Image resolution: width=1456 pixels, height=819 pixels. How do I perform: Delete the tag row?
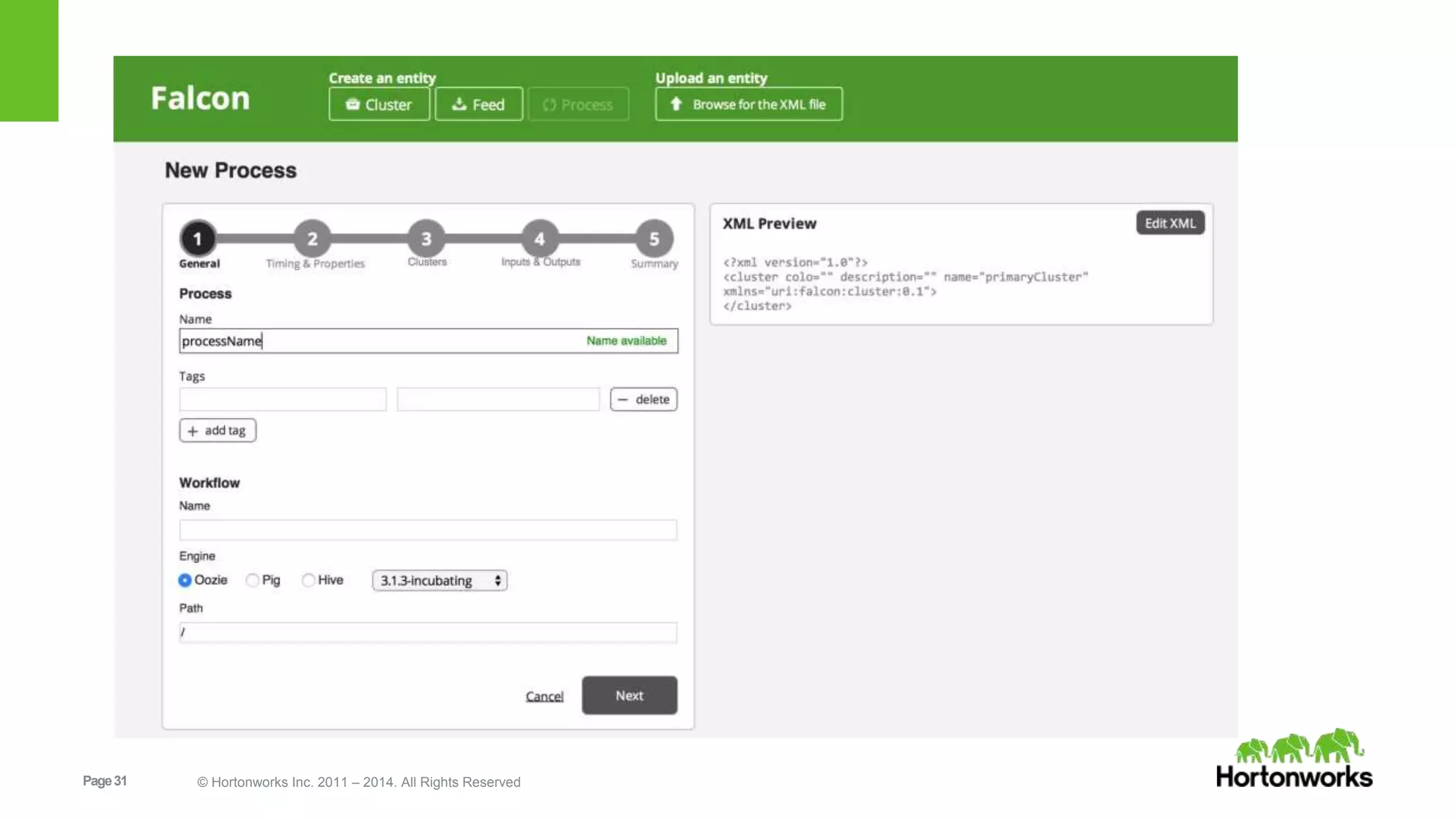pyautogui.click(x=643, y=399)
